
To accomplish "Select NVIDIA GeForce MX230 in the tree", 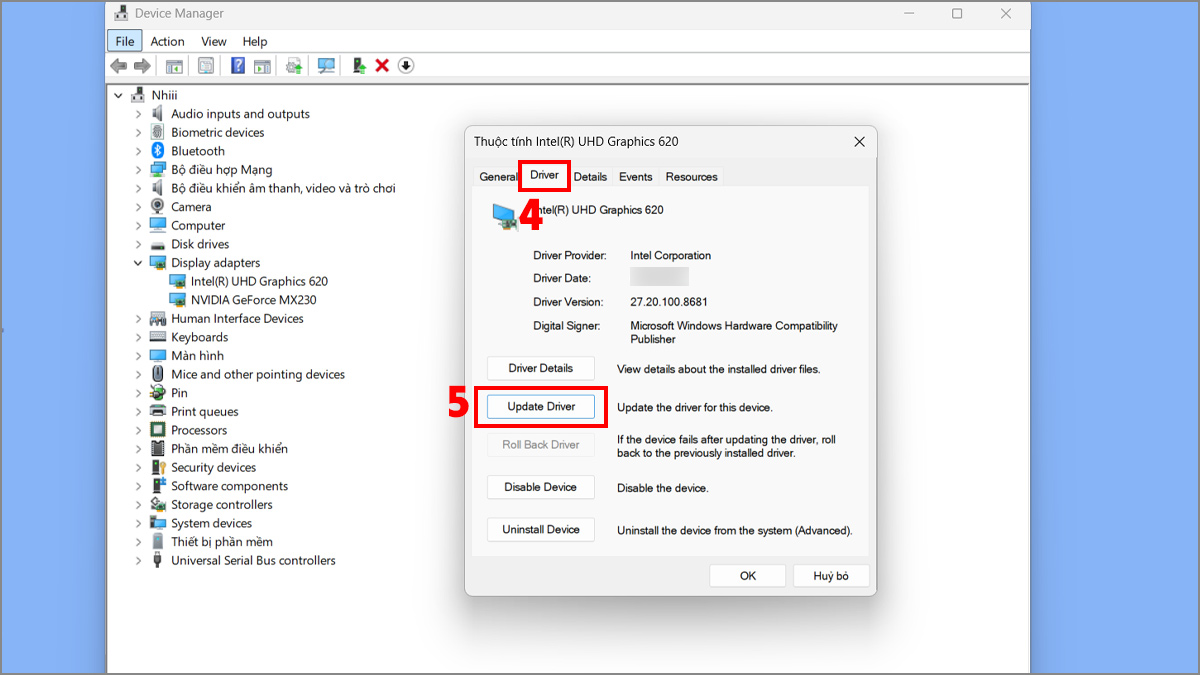I will click(x=253, y=300).
